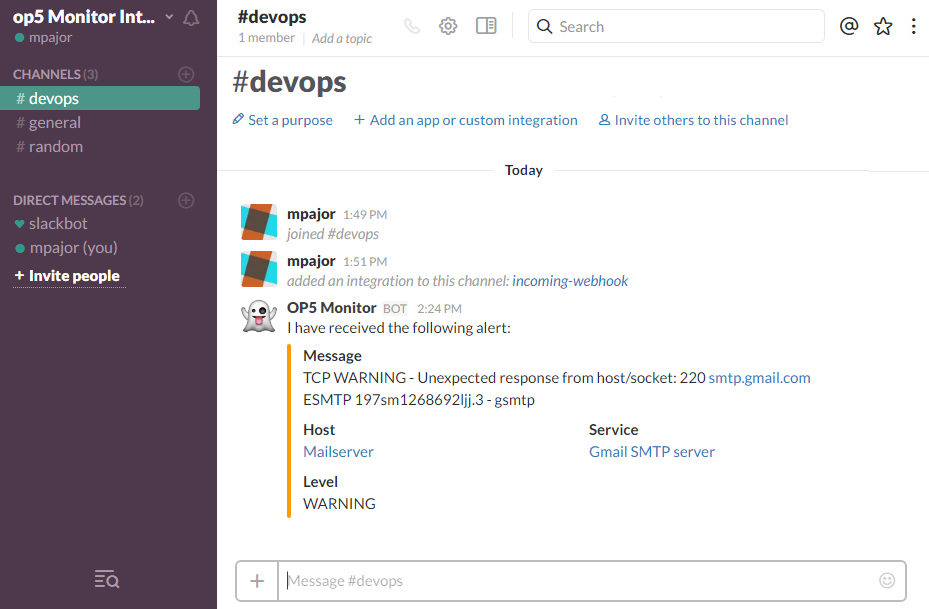Open Gmail SMTP server service link
The height and width of the screenshot is (609, 929).
tap(652, 452)
